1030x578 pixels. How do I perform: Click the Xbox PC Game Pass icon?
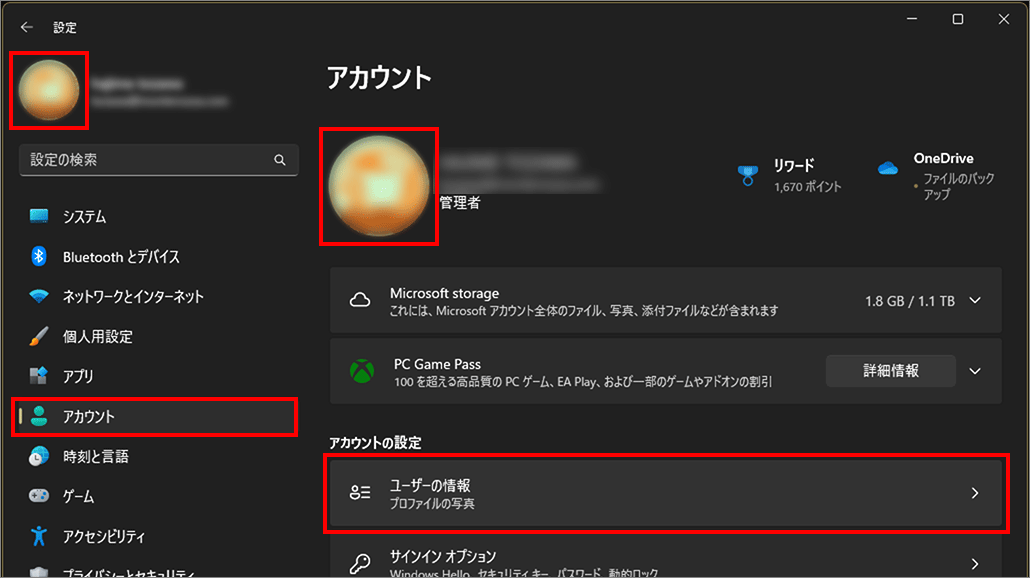362,372
